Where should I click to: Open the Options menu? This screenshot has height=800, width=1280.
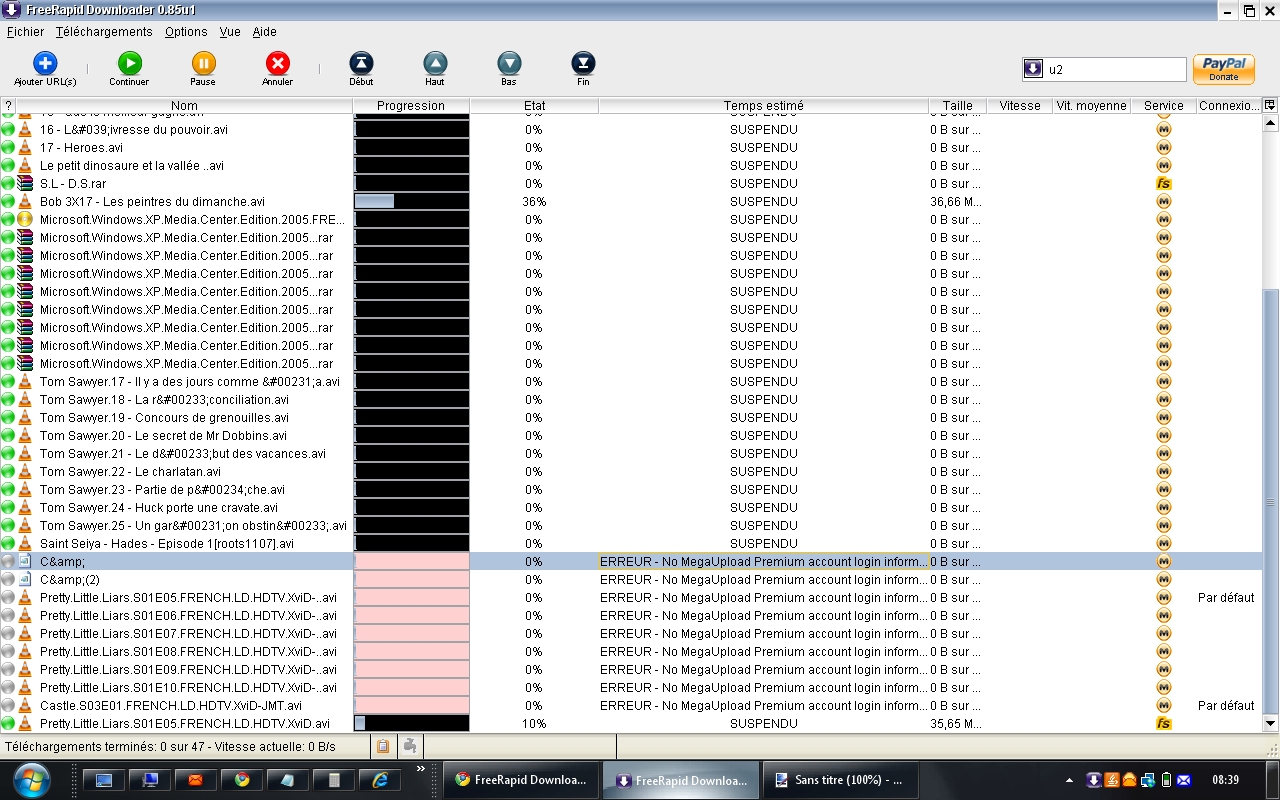coord(186,32)
